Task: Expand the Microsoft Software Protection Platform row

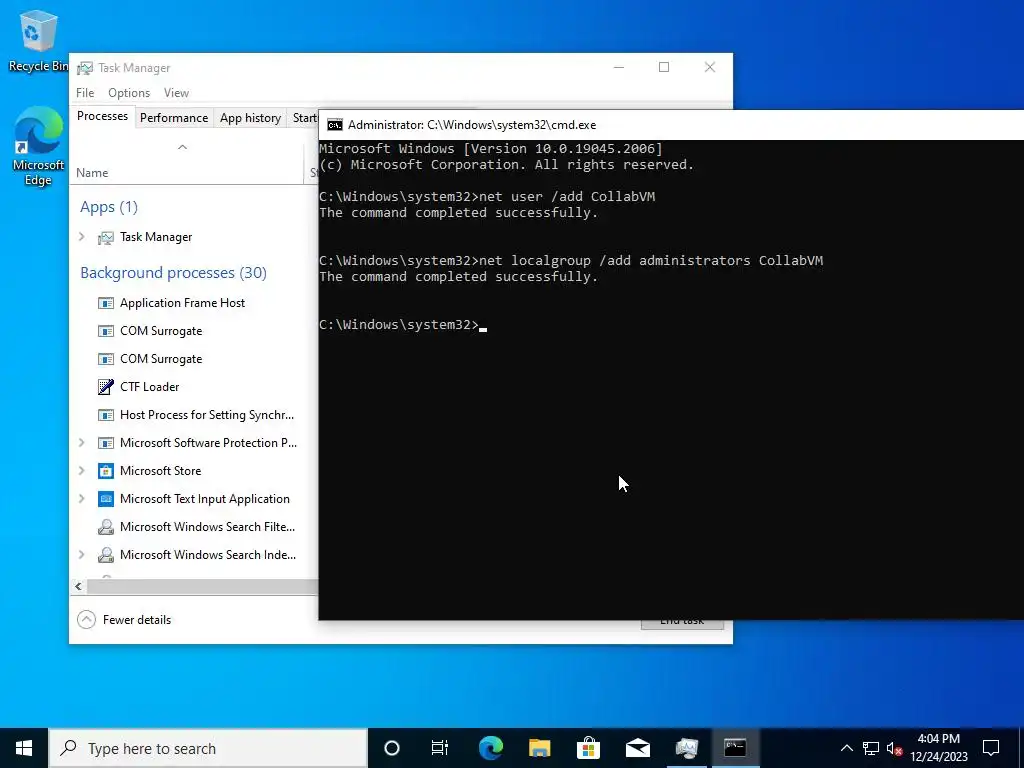Action: [82, 443]
